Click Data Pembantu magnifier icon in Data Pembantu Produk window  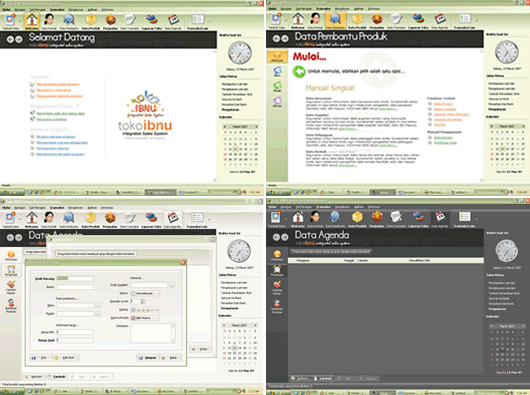(335, 19)
